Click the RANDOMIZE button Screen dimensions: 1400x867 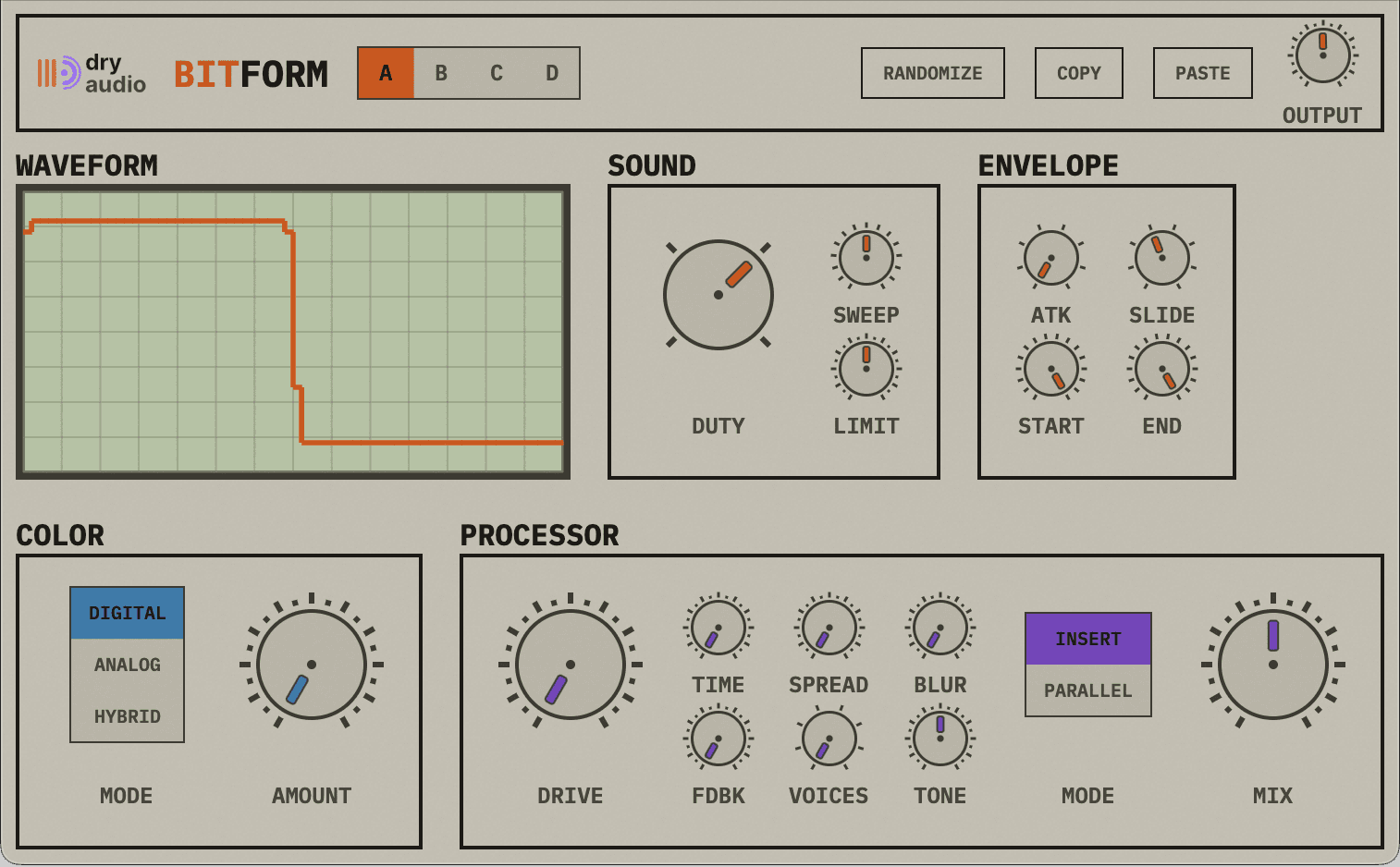tap(932, 73)
